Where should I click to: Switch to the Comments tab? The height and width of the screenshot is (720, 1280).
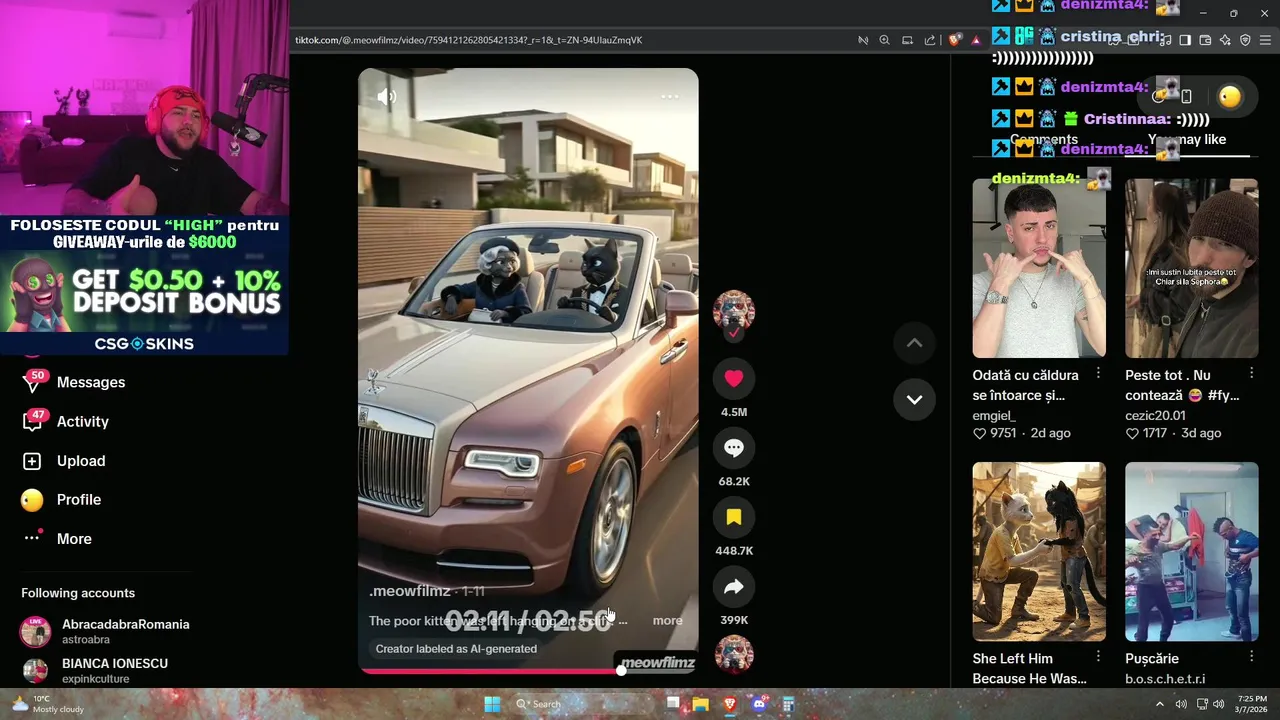1044,140
